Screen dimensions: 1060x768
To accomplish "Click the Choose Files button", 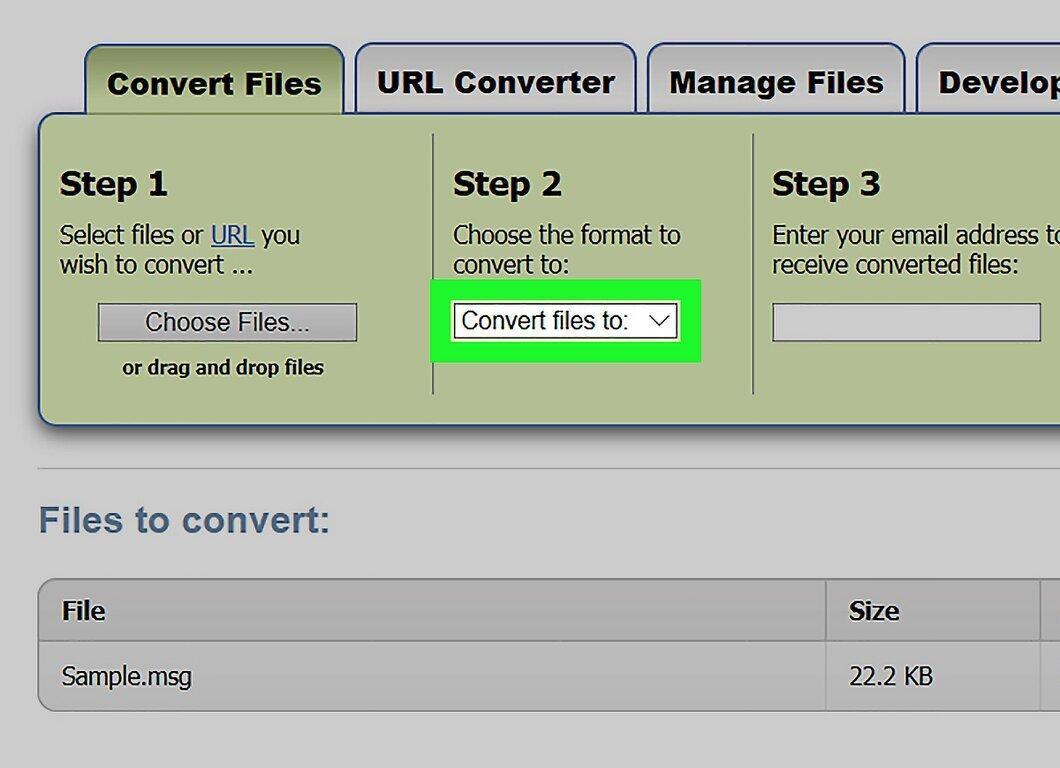I will pos(227,322).
